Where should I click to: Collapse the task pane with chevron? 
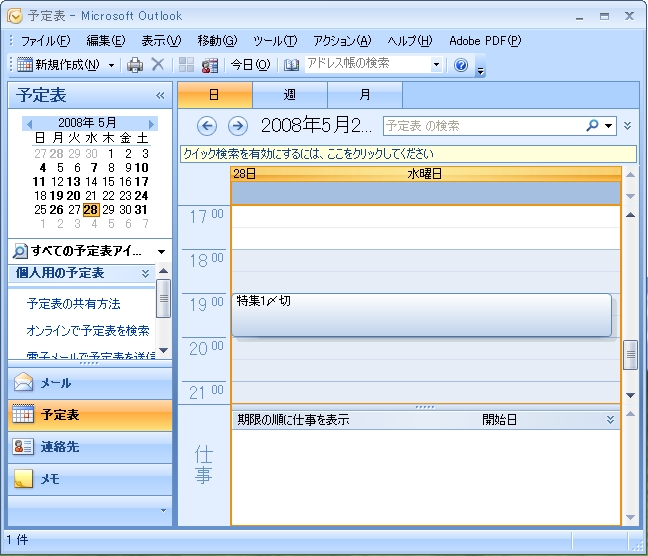(x=610, y=420)
